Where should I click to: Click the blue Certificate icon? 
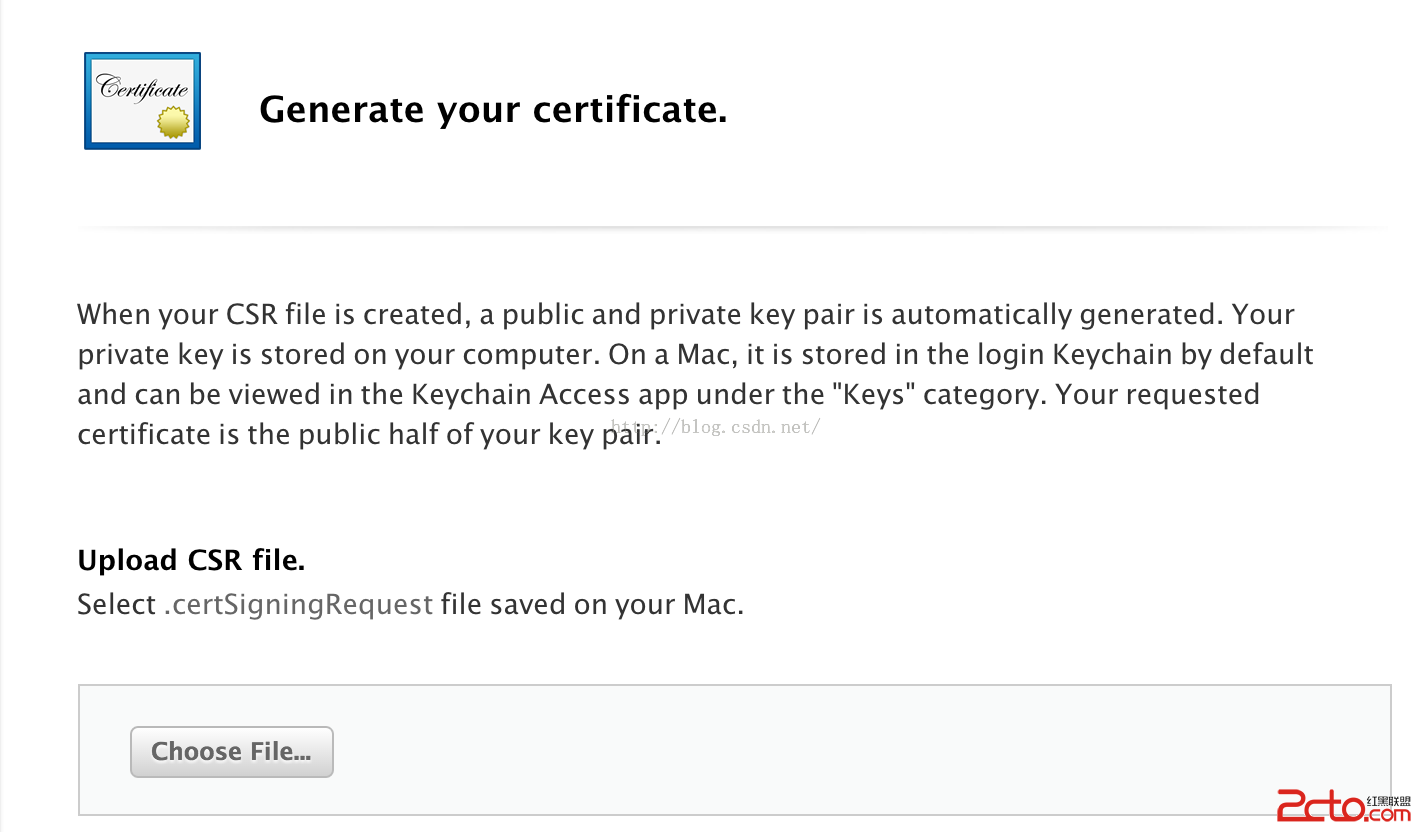(142, 100)
